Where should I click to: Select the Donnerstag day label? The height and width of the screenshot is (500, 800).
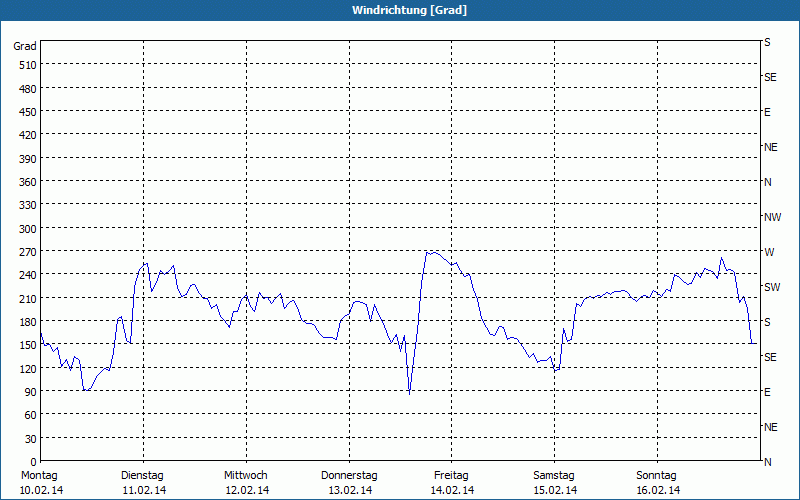[x=349, y=476]
